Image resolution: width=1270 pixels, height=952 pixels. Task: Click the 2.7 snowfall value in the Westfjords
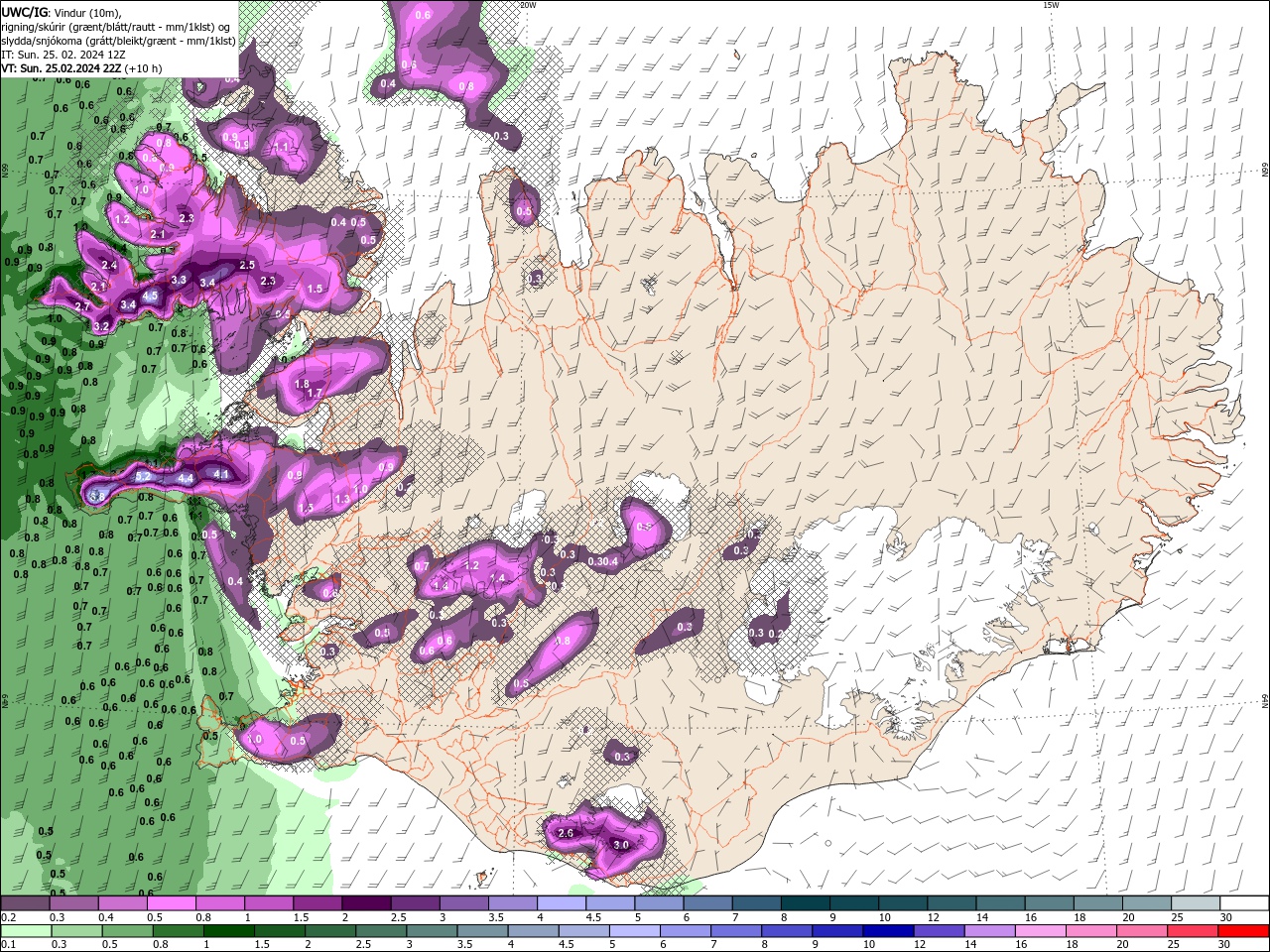tap(82, 307)
